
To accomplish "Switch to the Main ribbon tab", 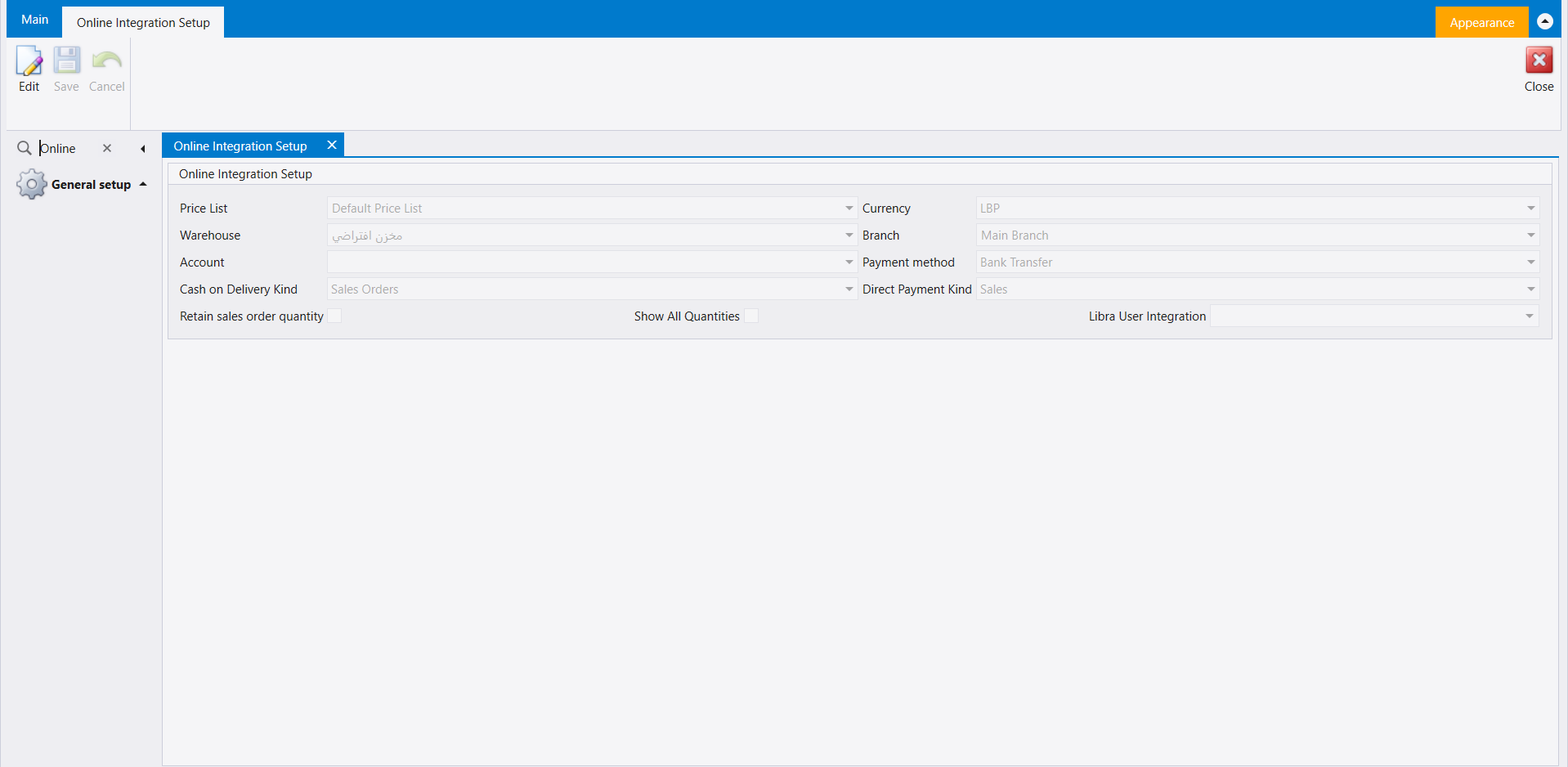I will (x=34, y=20).
